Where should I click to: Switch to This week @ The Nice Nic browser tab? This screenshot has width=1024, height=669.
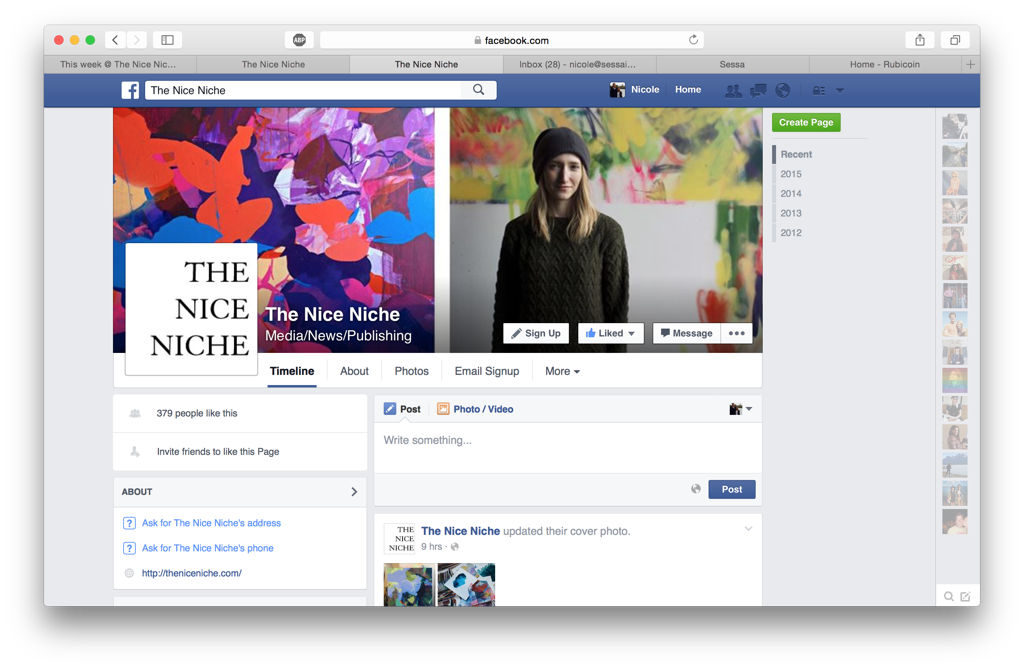(120, 64)
